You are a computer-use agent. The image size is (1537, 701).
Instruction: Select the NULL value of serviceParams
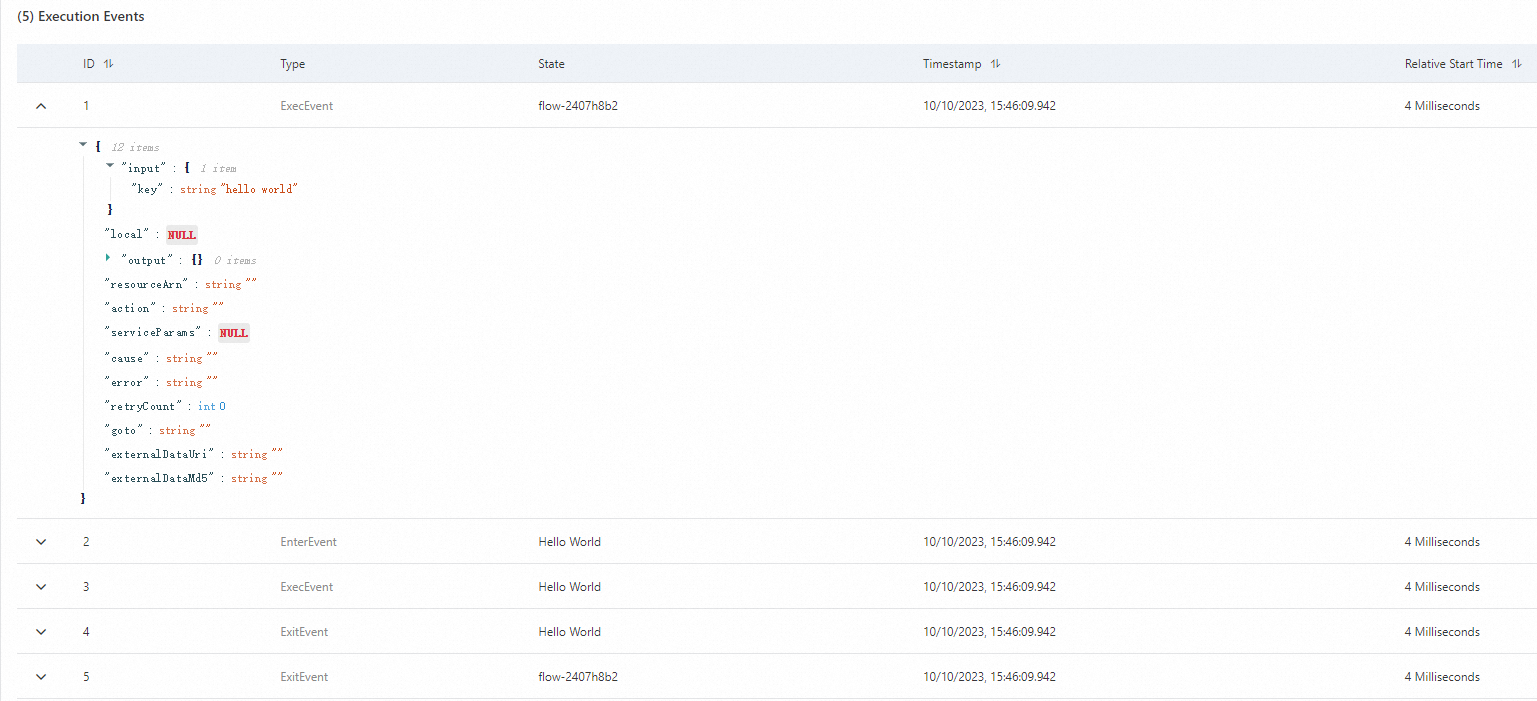[x=233, y=332]
